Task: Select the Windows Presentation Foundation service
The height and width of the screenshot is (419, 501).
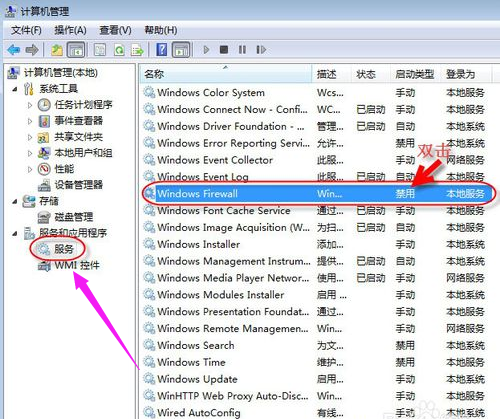Action: click(315, 311)
